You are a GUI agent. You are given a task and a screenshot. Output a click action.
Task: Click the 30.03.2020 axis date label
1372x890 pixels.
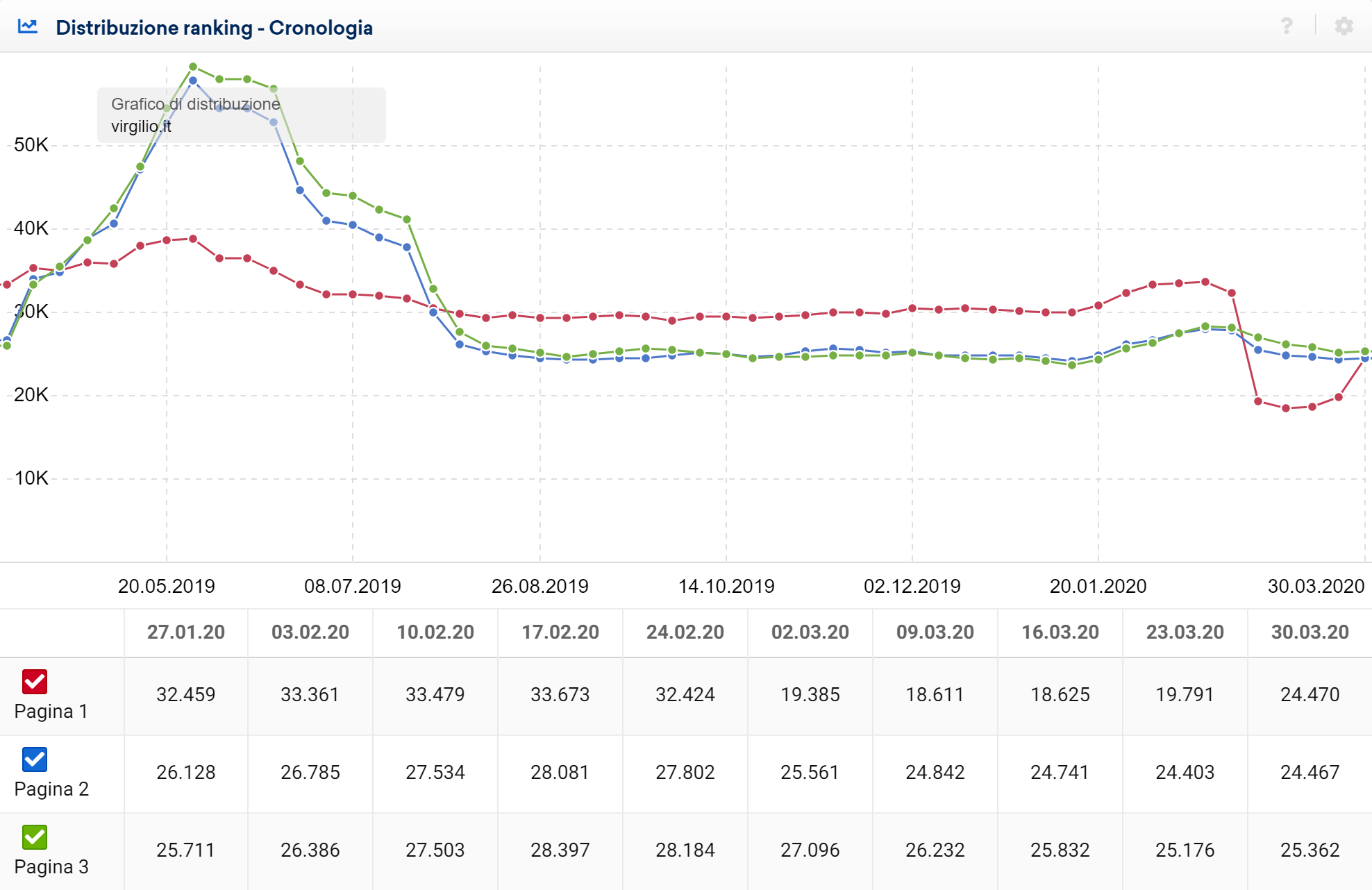[1316, 587]
